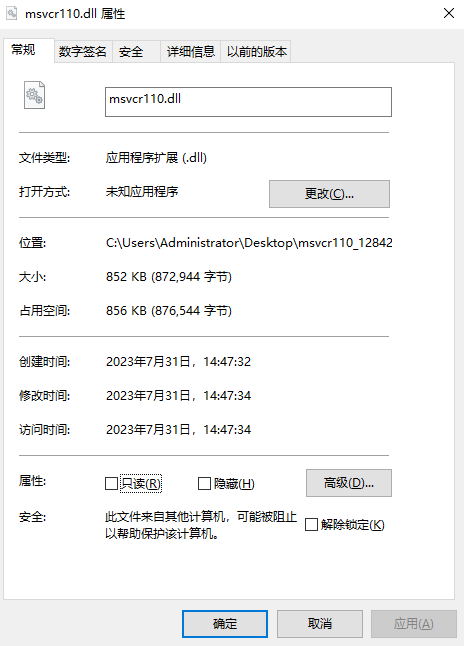464x646 pixels.
Task: Click the msvcr110.dll filename field
Action: 248,102
